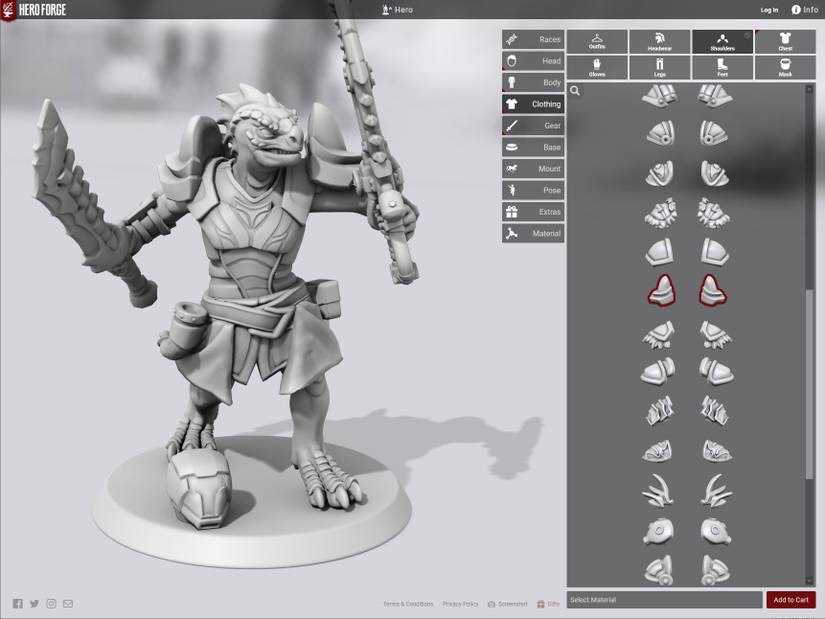
Task: Click the scrollbar down arrow in shoulder list
Action: point(809,581)
